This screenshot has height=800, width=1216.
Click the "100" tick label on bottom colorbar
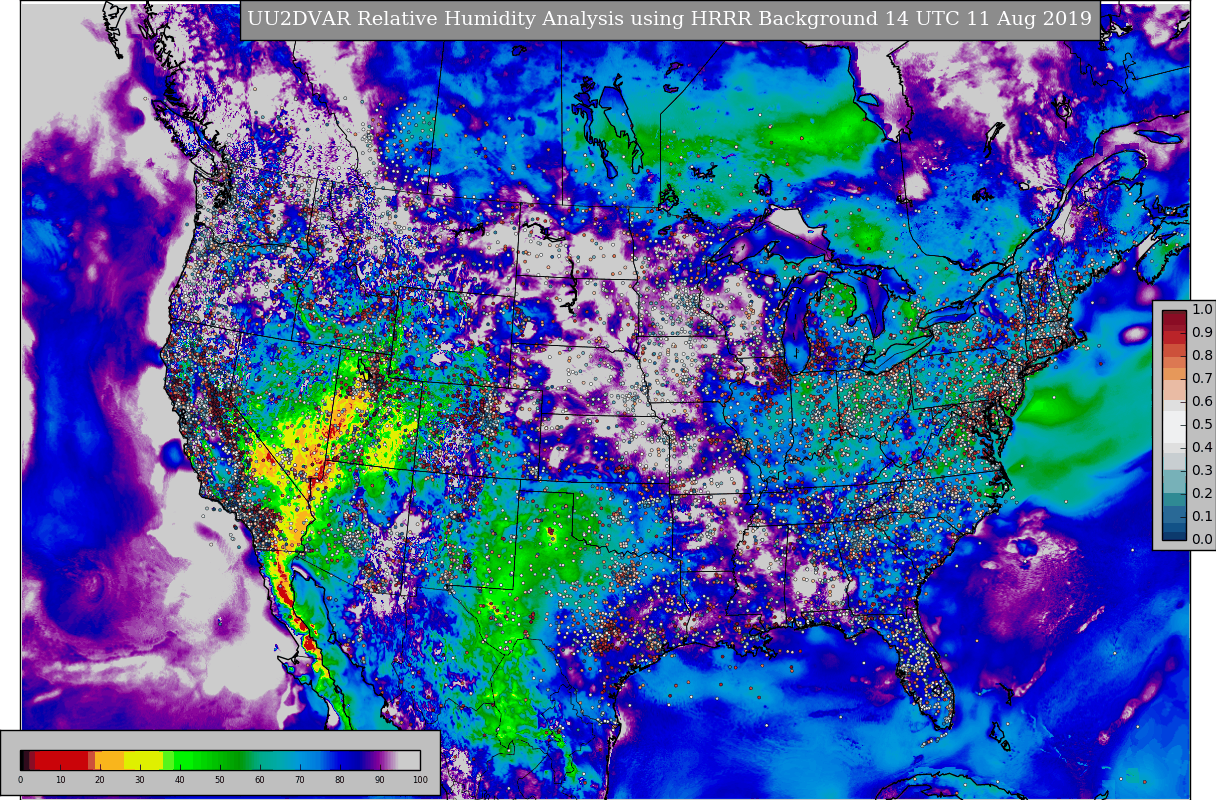coord(420,780)
